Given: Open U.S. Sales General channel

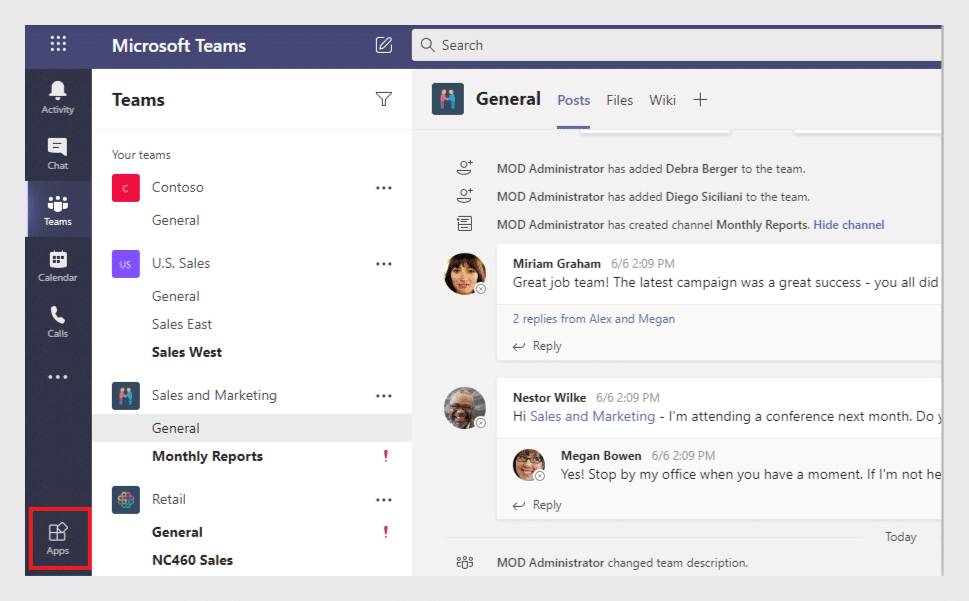Looking at the screenshot, I should click(x=176, y=296).
